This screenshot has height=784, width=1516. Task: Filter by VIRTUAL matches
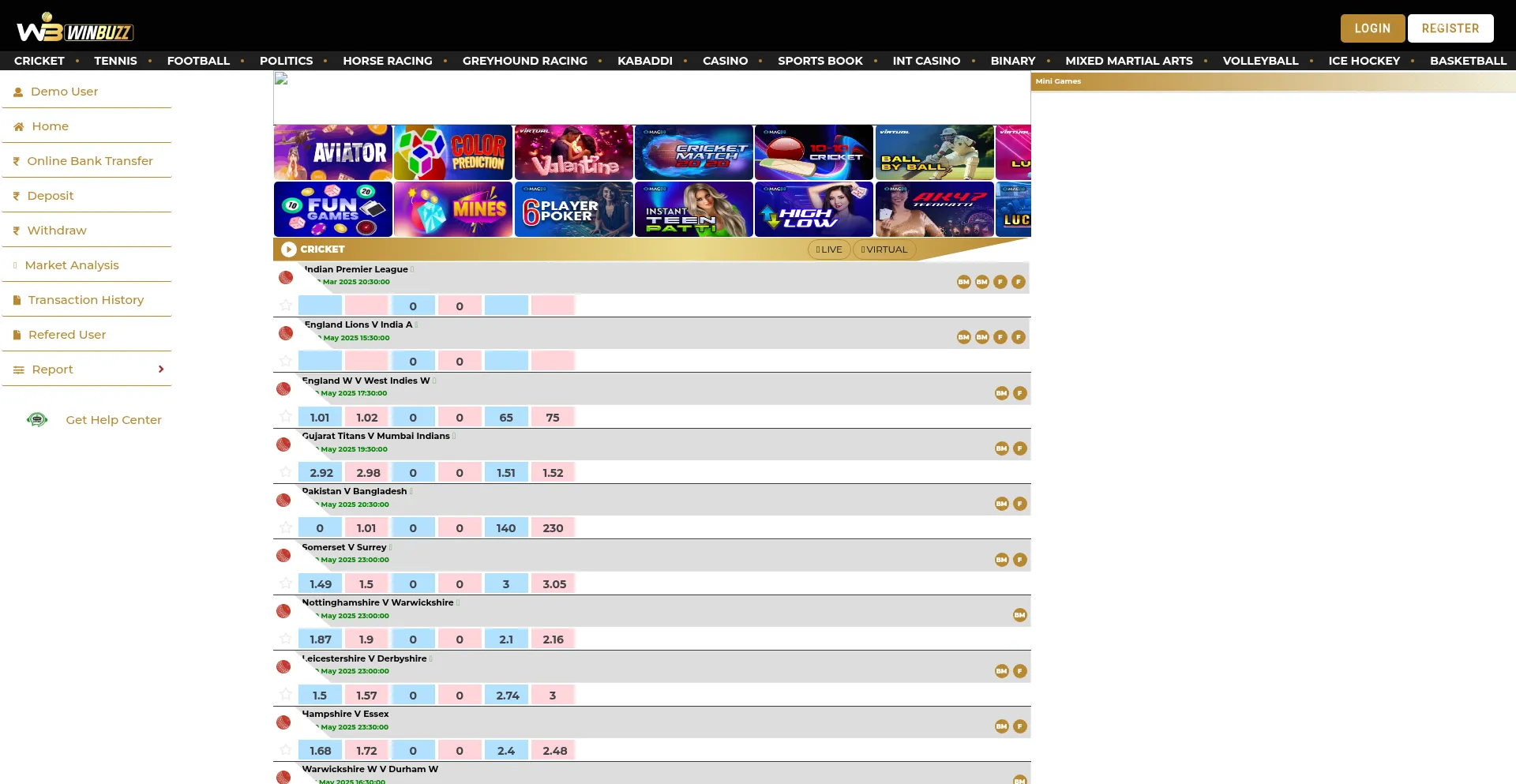click(884, 249)
